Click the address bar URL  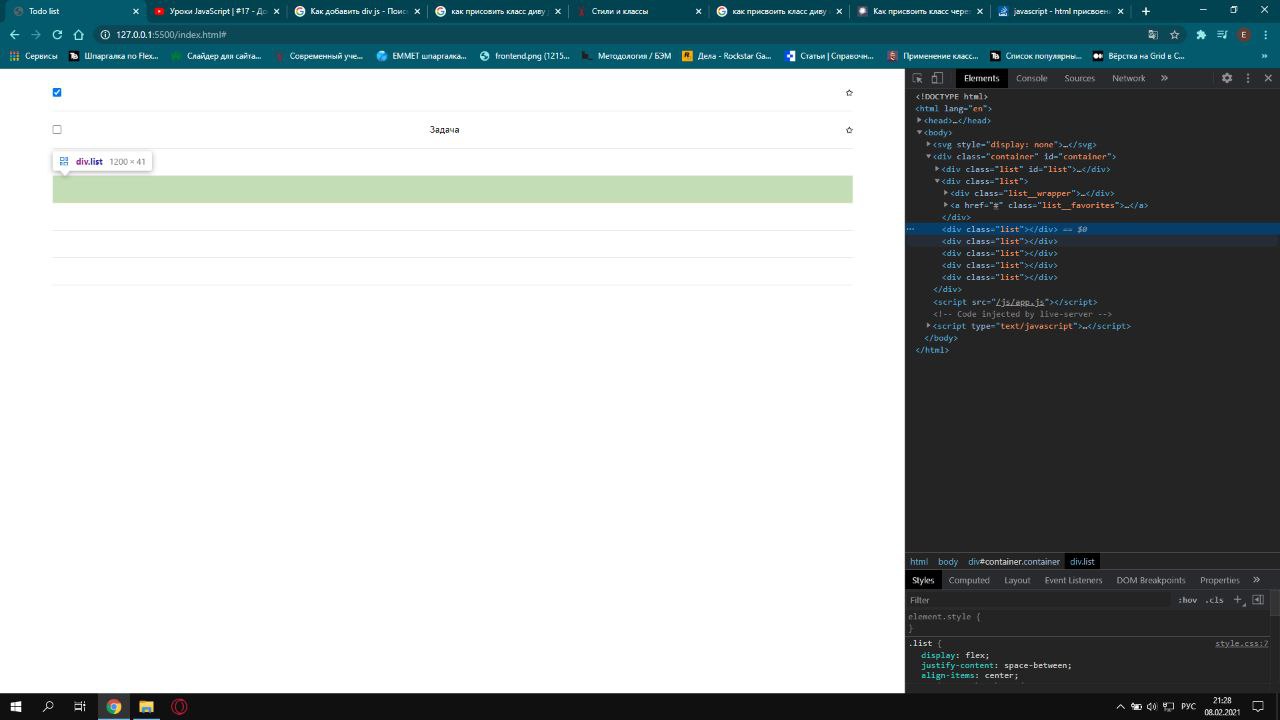171,34
